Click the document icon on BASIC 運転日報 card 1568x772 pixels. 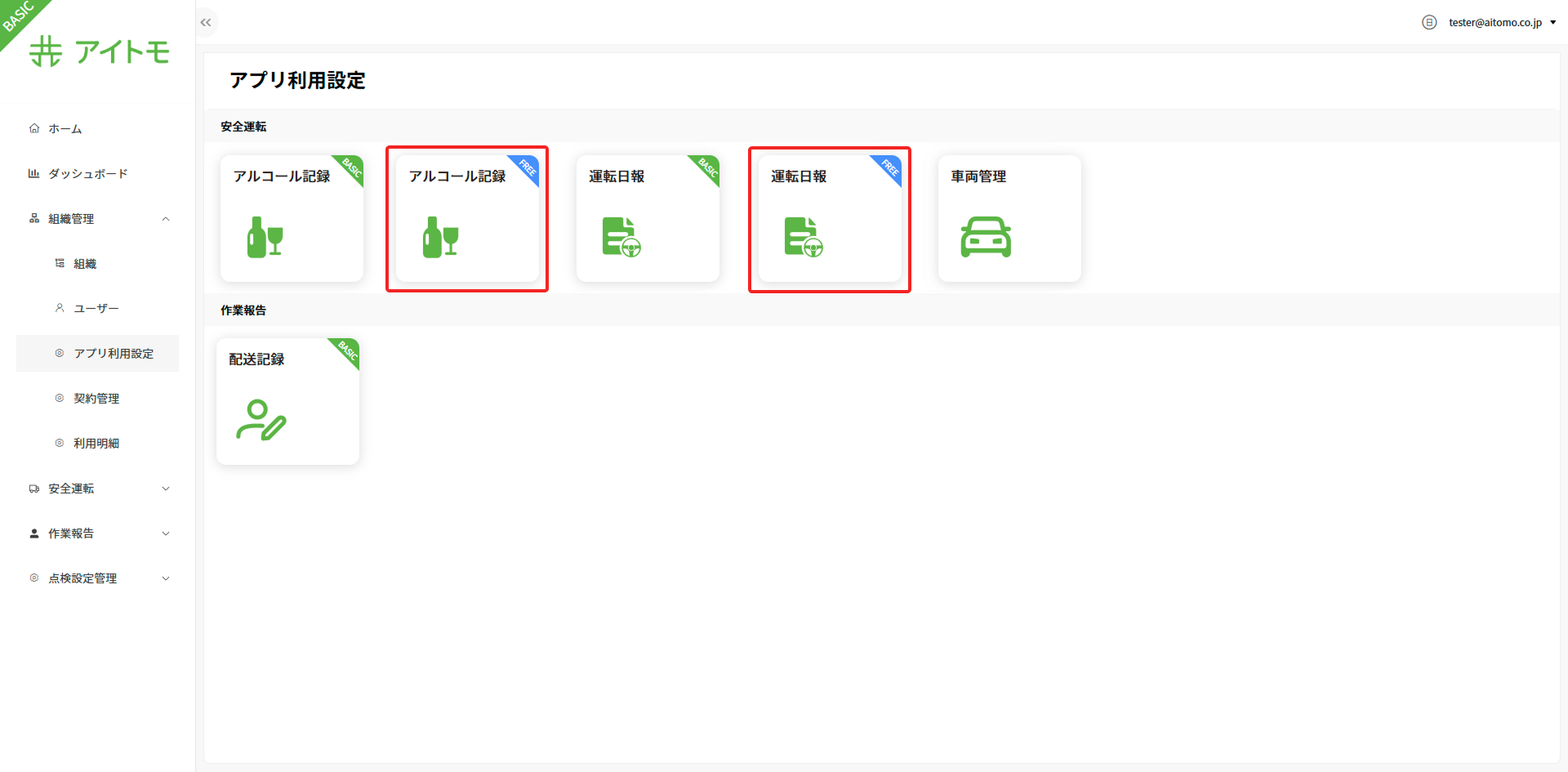pos(621,237)
